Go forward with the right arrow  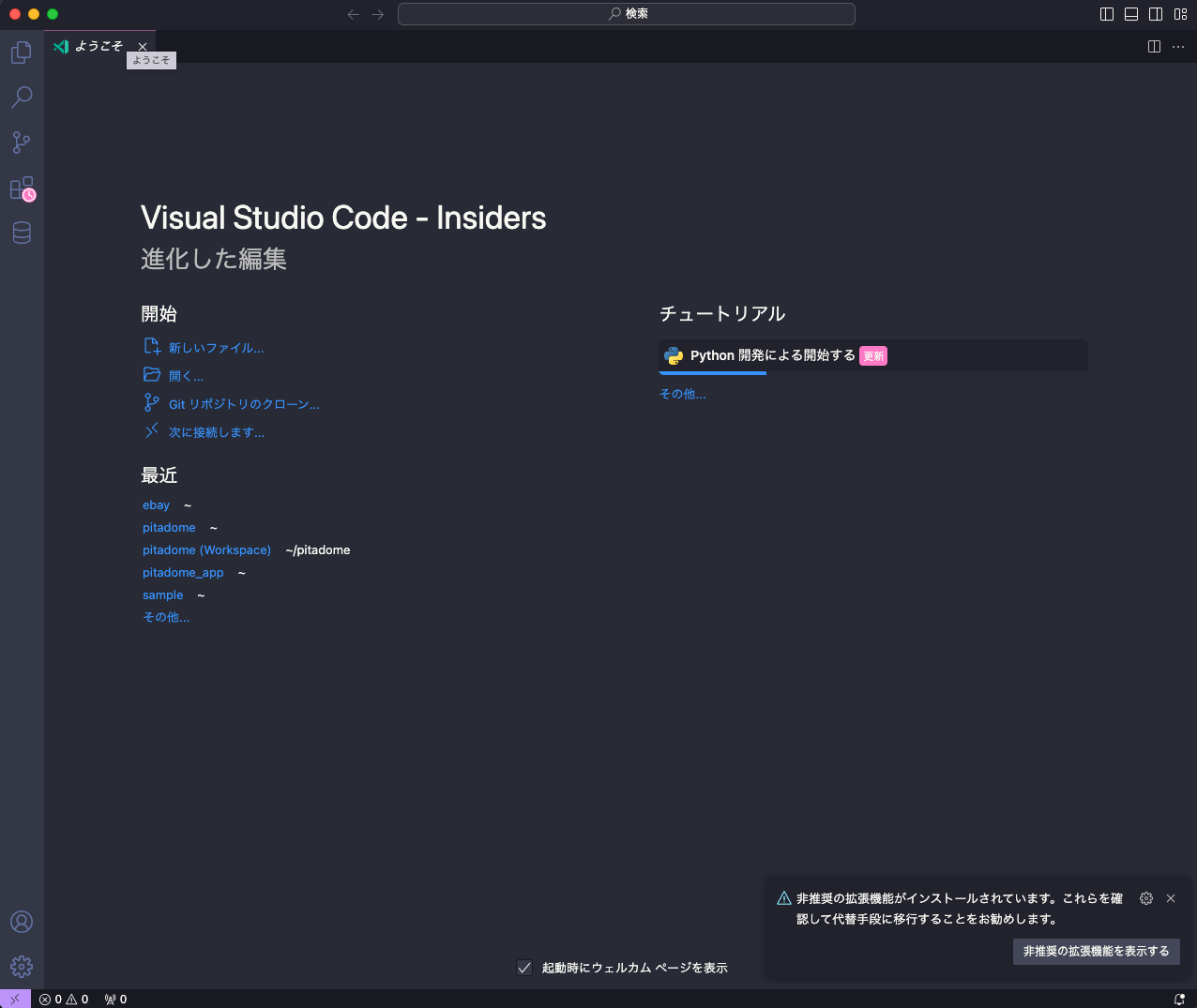coord(378,14)
